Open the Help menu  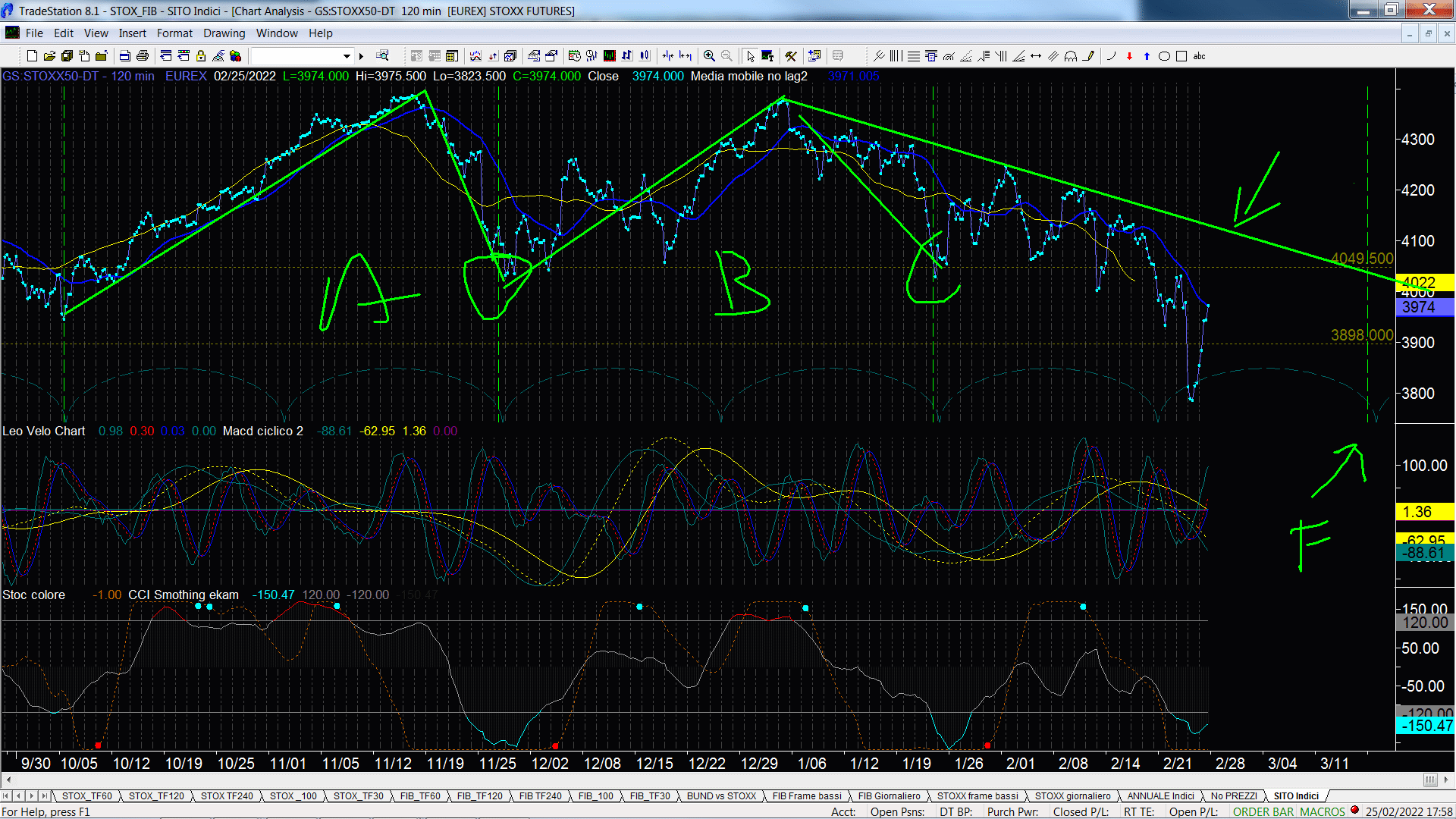pyautogui.click(x=320, y=33)
